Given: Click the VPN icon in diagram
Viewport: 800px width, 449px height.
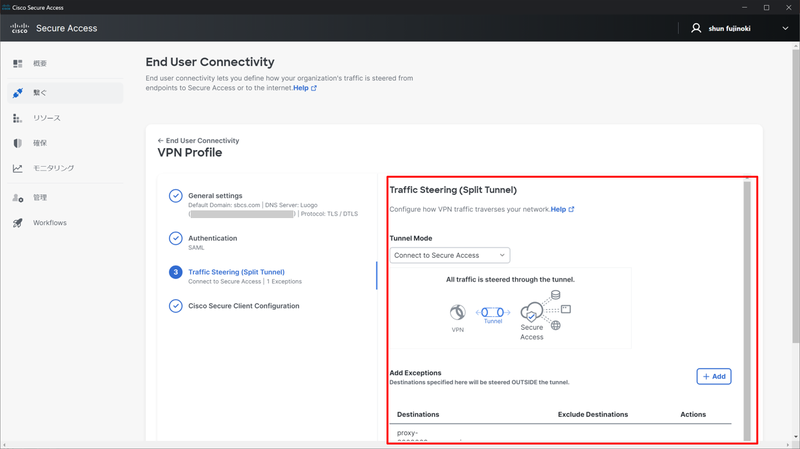Looking at the screenshot, I should 458,312.
